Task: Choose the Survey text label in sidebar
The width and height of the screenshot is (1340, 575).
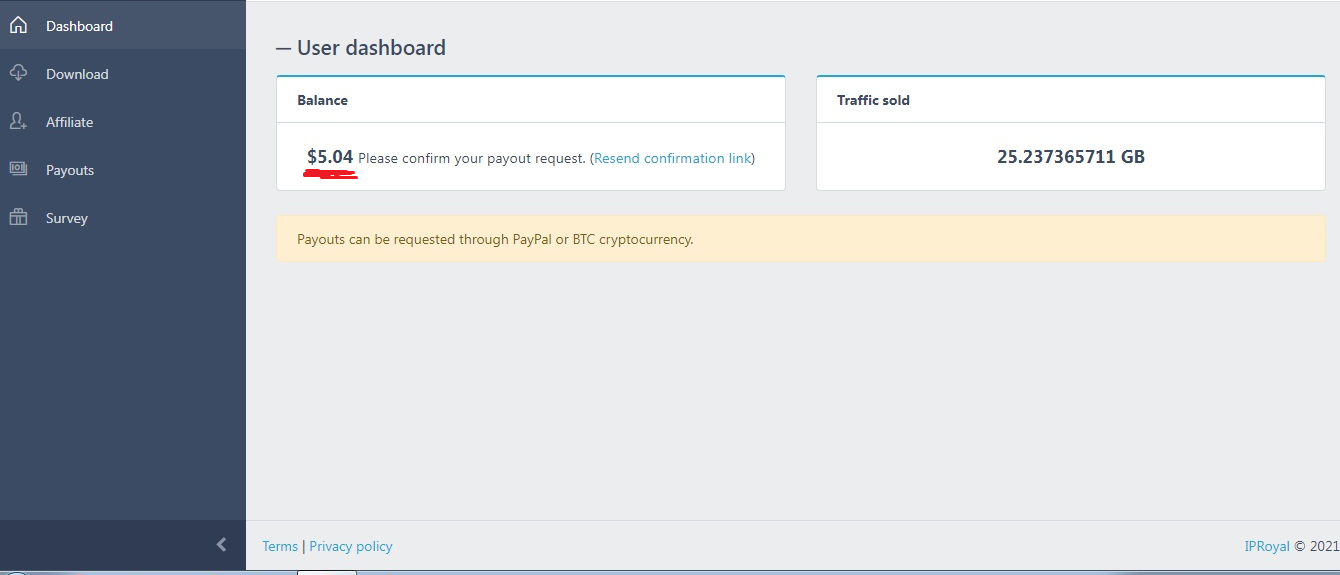Action: [67, 218]
